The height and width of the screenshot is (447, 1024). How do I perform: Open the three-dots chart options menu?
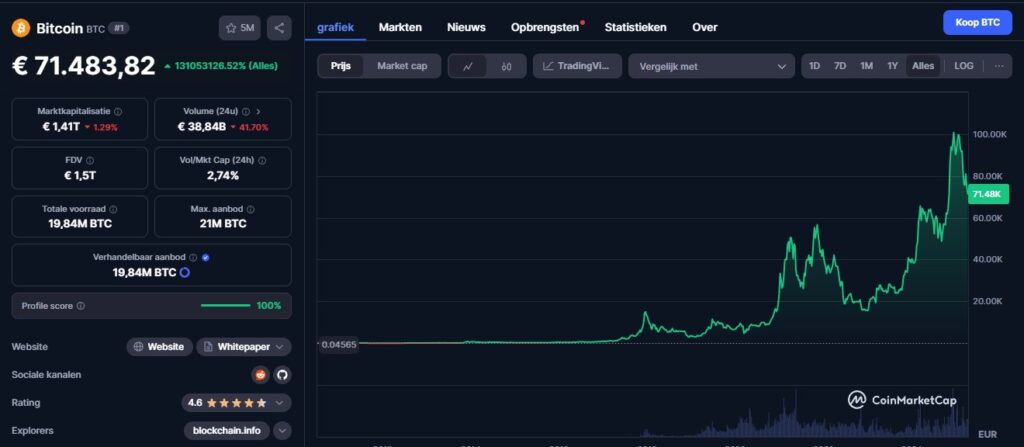pyautogui.click(x=999, y=66)
